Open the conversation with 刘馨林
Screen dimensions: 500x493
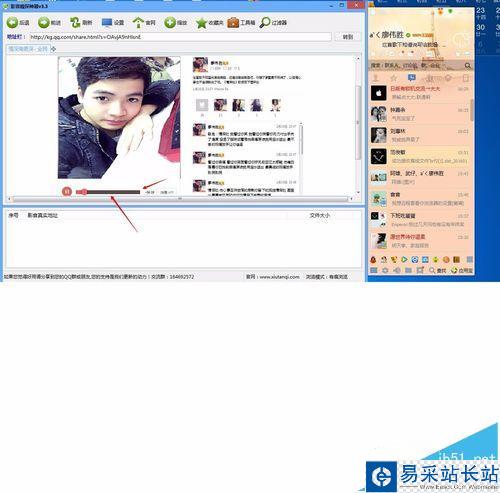[x=420, y=135]
